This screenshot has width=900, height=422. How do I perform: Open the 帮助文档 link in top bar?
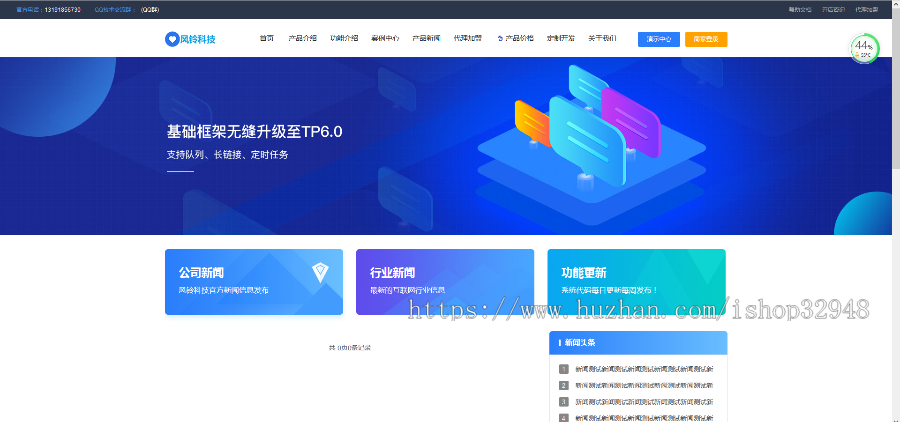pyautogui.click(x=800, y=9)
